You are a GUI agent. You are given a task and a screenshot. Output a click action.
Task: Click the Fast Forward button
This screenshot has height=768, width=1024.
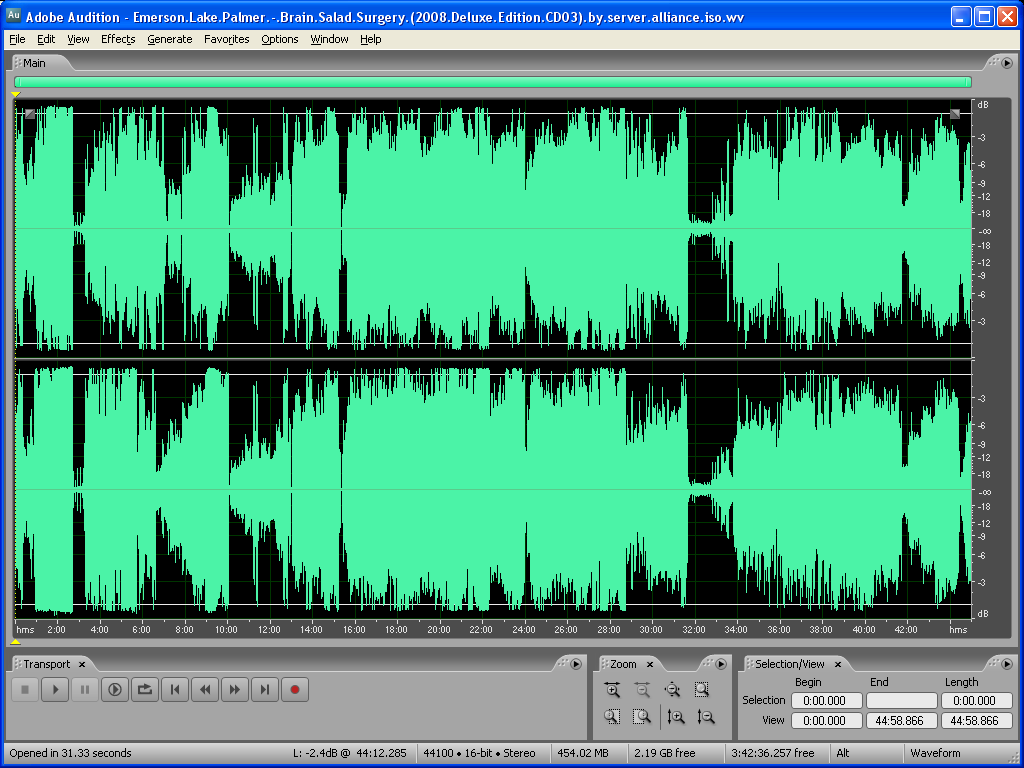pos(235,690)
